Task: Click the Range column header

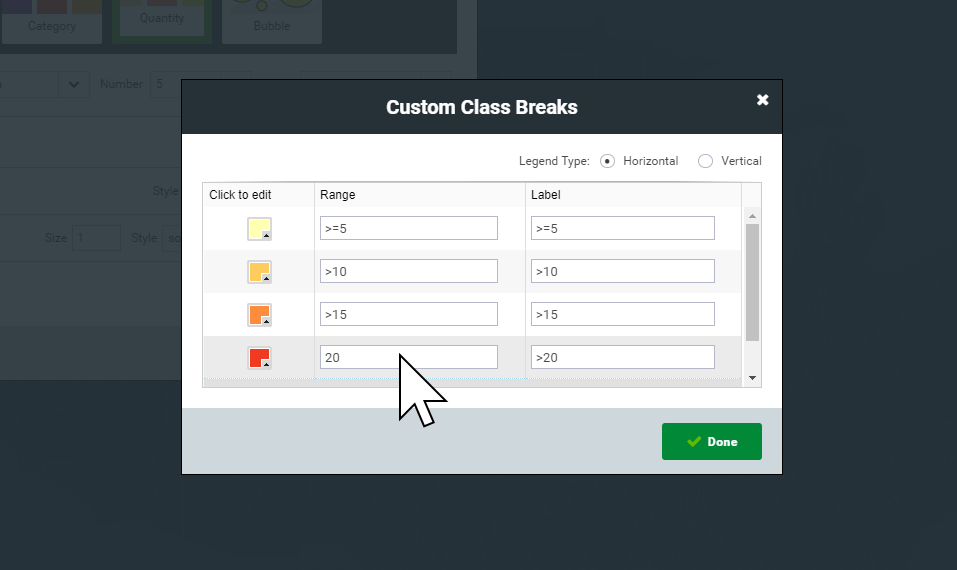Action: coord(420,195)
